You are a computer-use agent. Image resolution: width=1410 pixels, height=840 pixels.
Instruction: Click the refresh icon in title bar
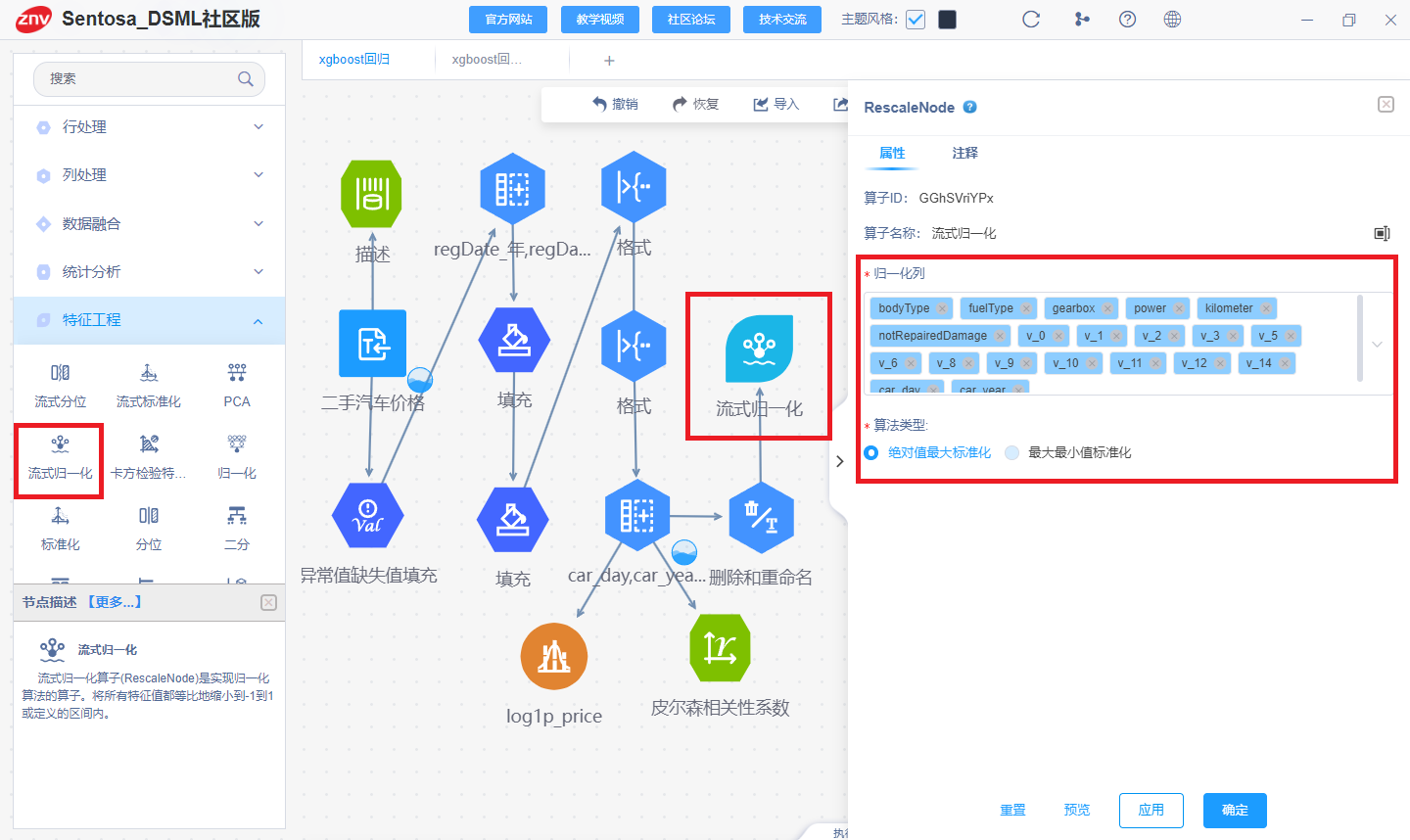point(1031,20)
